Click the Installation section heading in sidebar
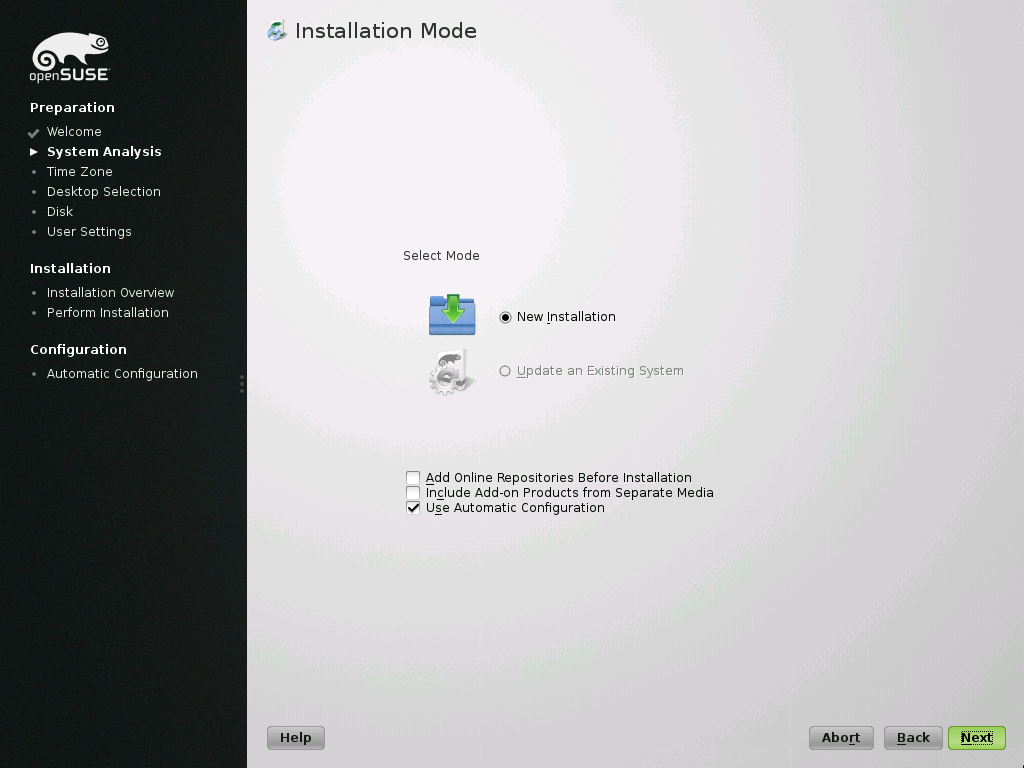1024x768 pixels. pyautogui.click(x=71, y=268)
